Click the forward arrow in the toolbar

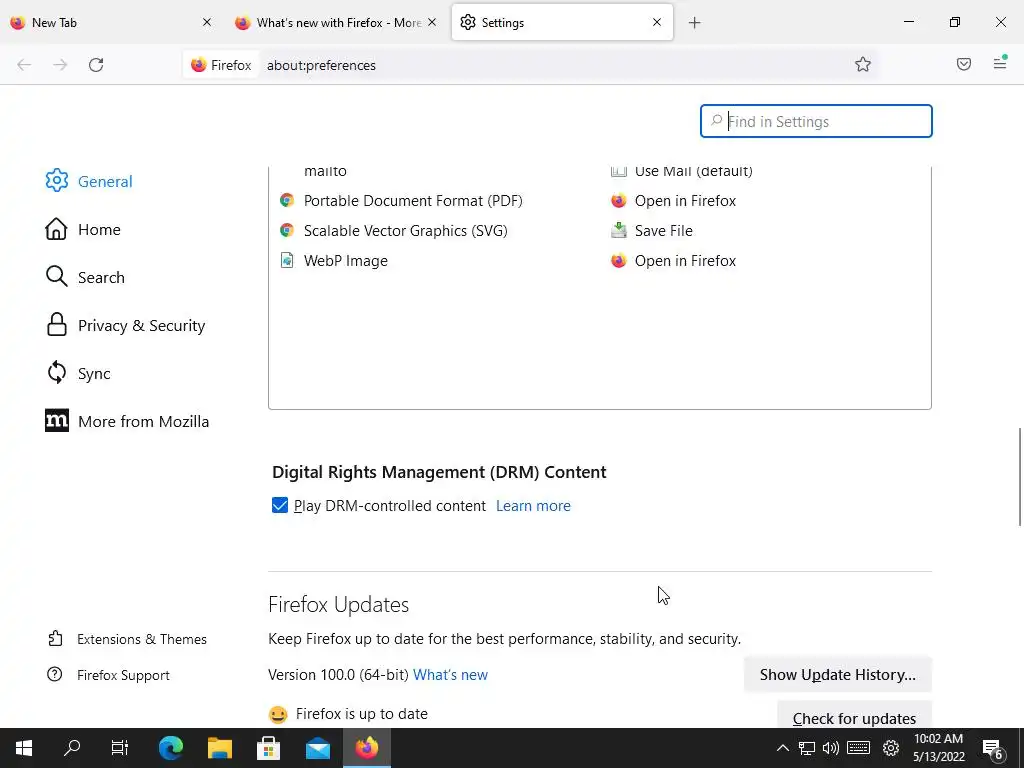pos(60,65)
